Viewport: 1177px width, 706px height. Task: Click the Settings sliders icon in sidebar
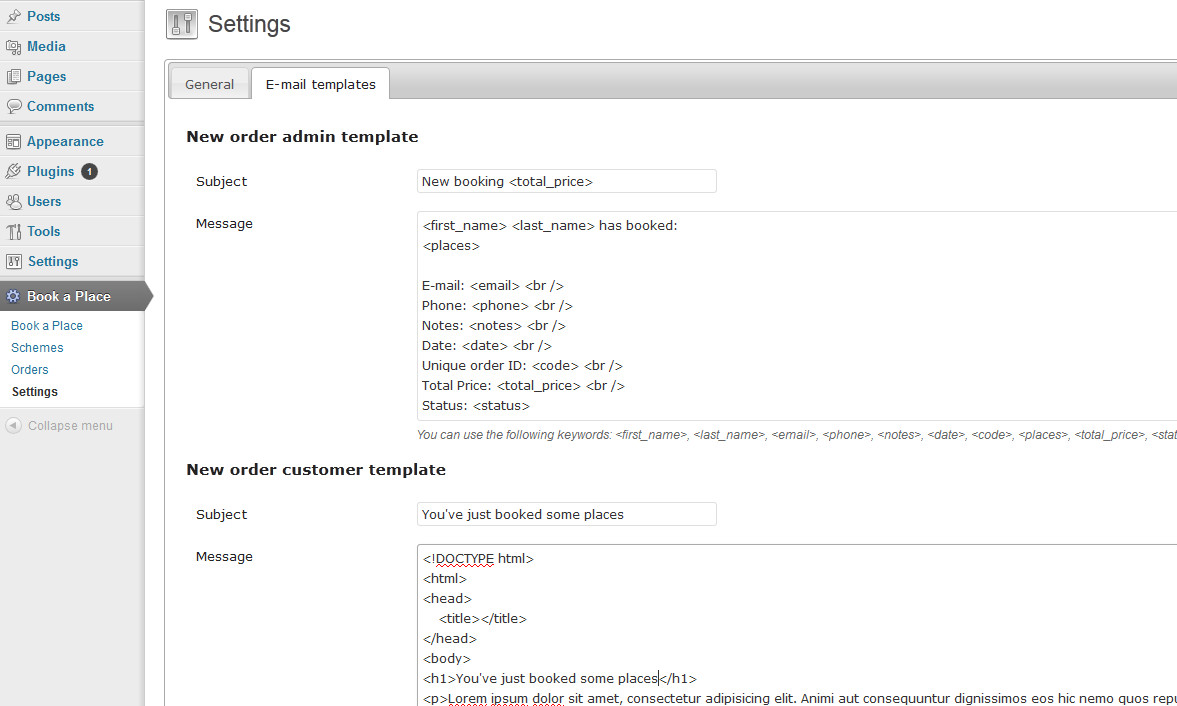point(14,261)
